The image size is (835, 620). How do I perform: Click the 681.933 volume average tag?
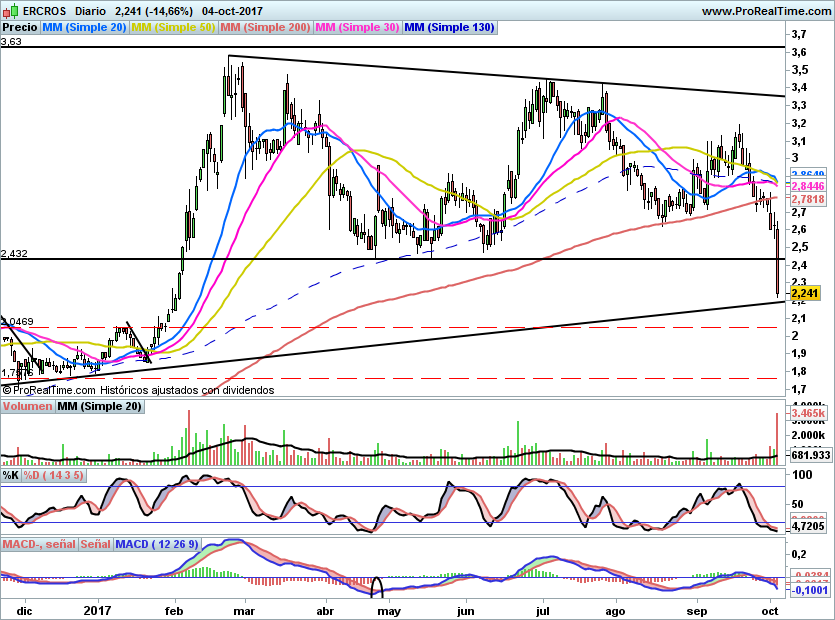tap(811, 455)
